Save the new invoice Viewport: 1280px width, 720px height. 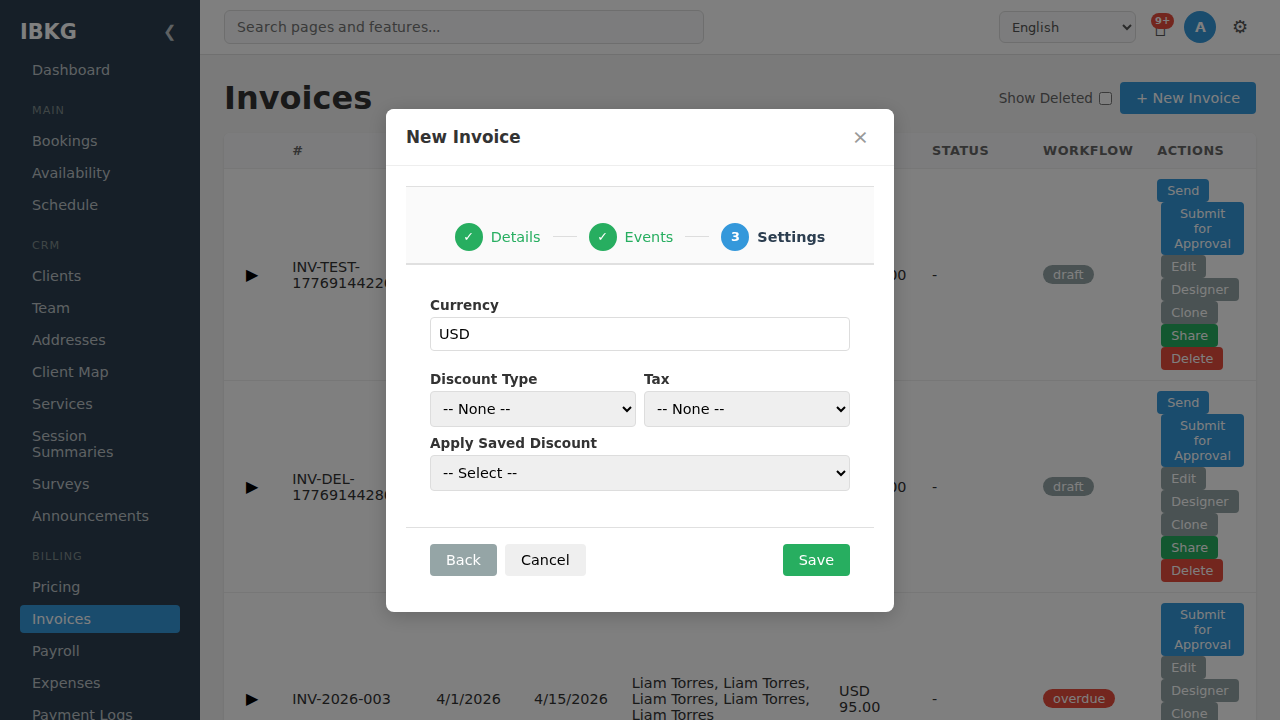pyautogui.click(x=816, y=560)
